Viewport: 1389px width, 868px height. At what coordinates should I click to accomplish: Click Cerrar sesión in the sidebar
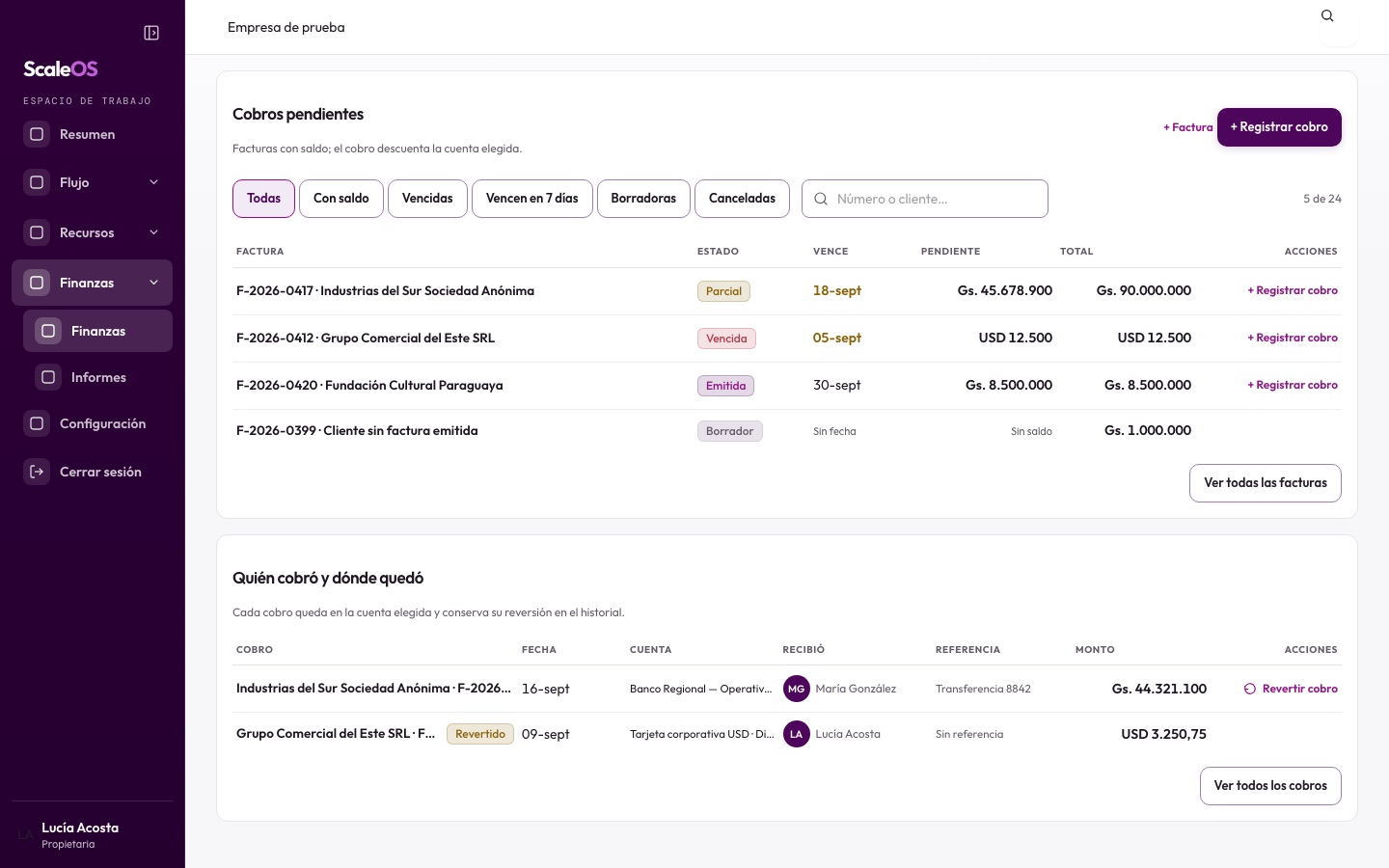pyautogui.click(x=92, y=472)
